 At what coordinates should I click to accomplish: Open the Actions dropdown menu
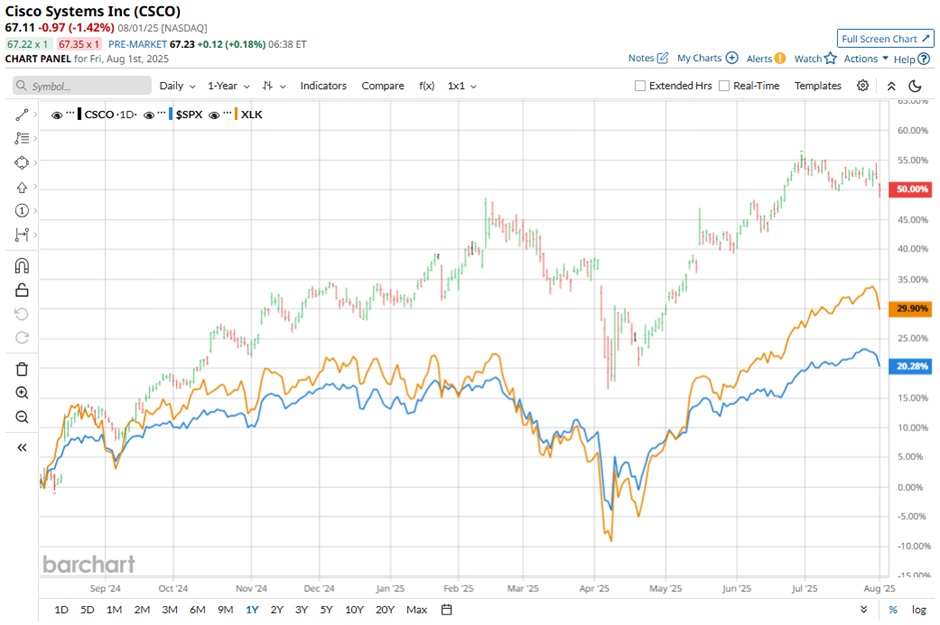tap(866, 58)
